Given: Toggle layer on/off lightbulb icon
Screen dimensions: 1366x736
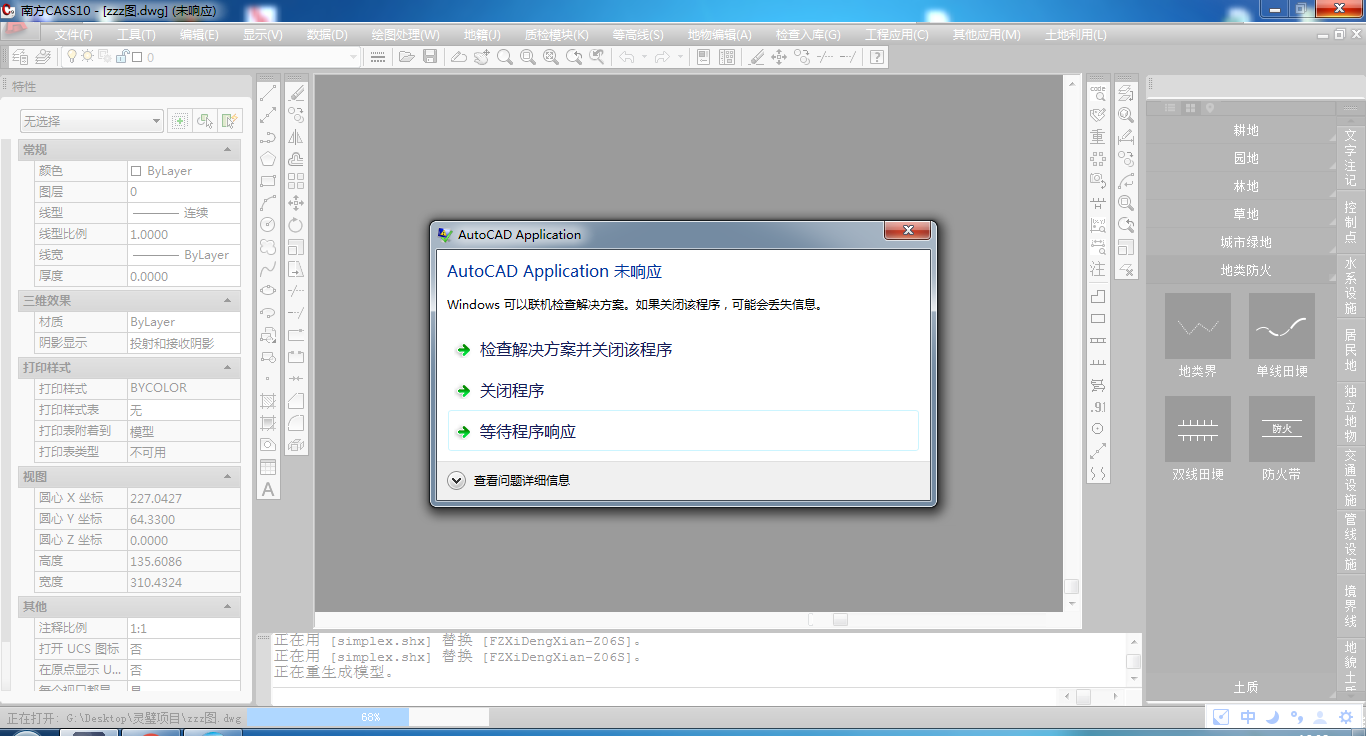Looking at the screenshot, I should click(x=72, y=57).
